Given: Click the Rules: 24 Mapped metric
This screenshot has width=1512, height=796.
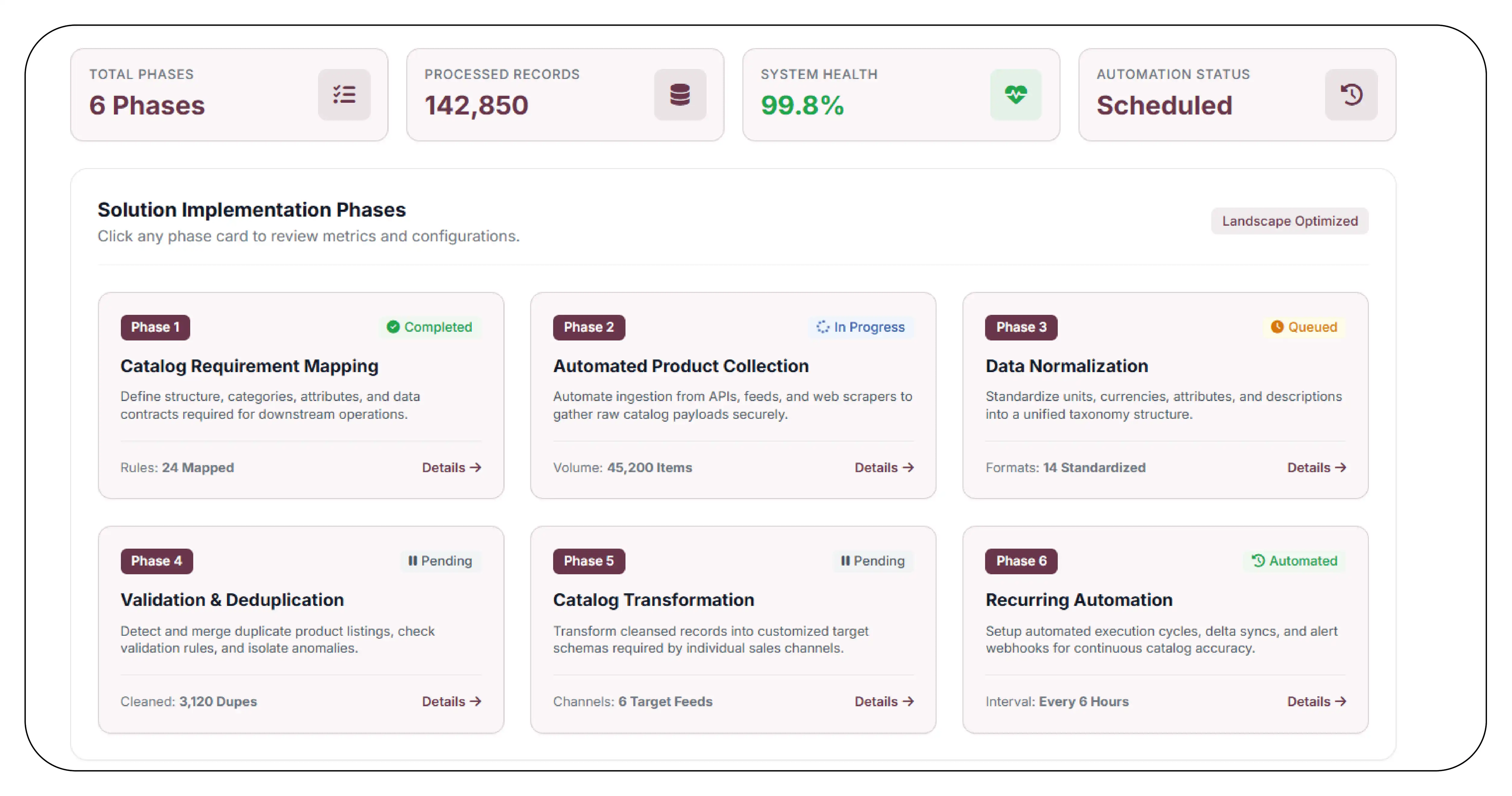Looking at the screenshot, I should click(x=177, y=468).
